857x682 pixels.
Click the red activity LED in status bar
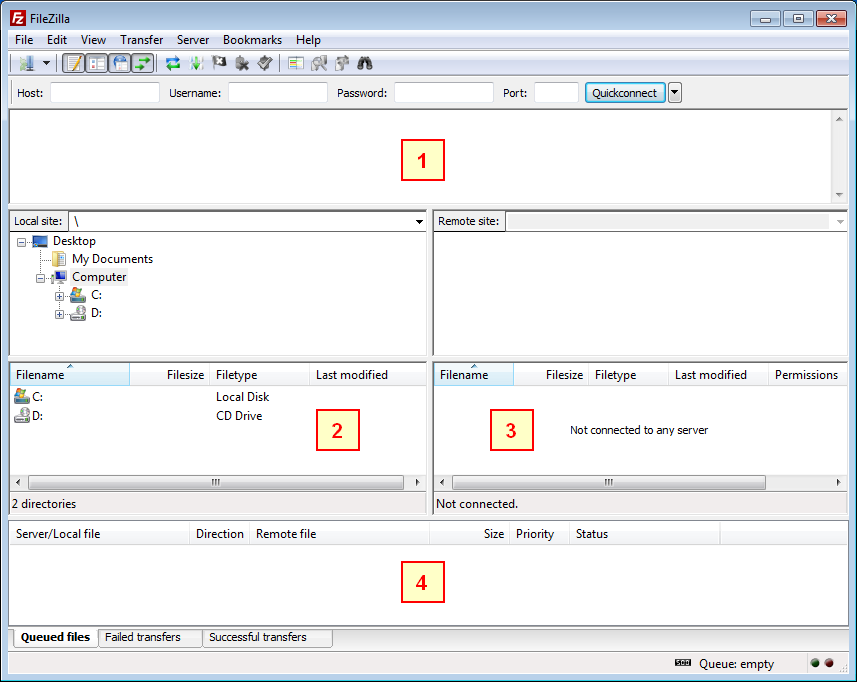click(x=829, y=663)
